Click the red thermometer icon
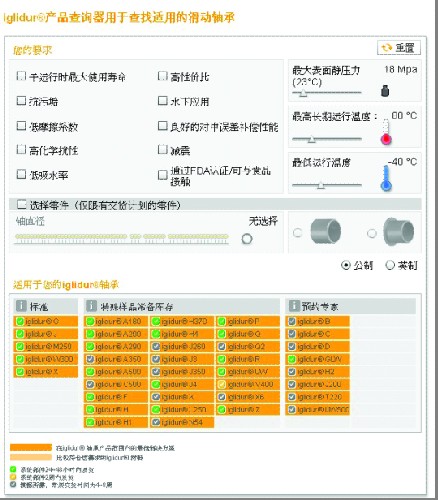Image resolution: width=438 pixels, height=500 pixels. [386, 132]
